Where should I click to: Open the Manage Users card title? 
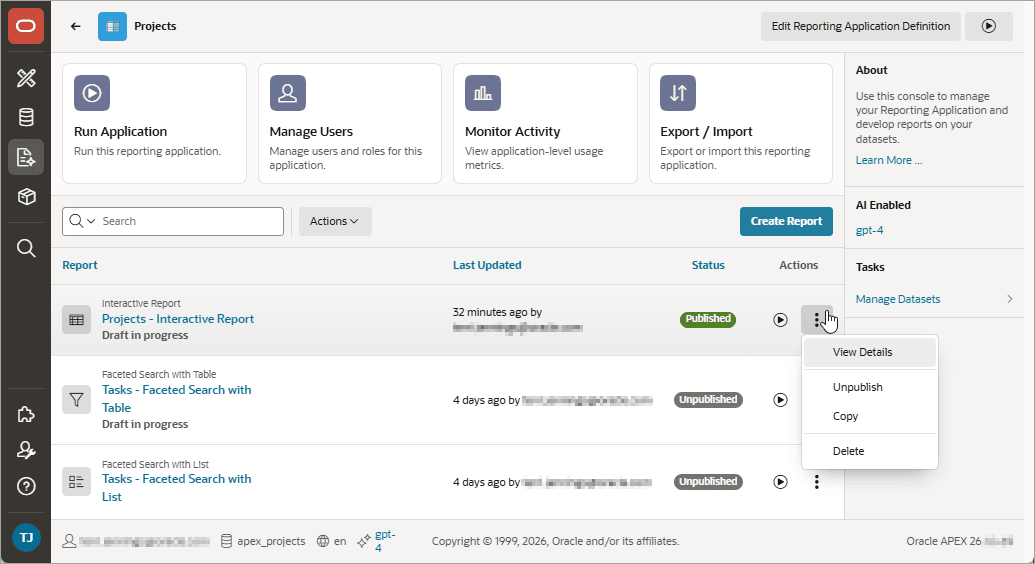click(311, 131)
